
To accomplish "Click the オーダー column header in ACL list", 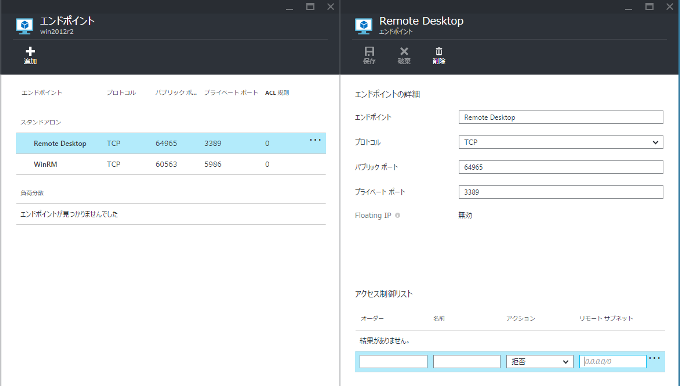I will 372,318.
